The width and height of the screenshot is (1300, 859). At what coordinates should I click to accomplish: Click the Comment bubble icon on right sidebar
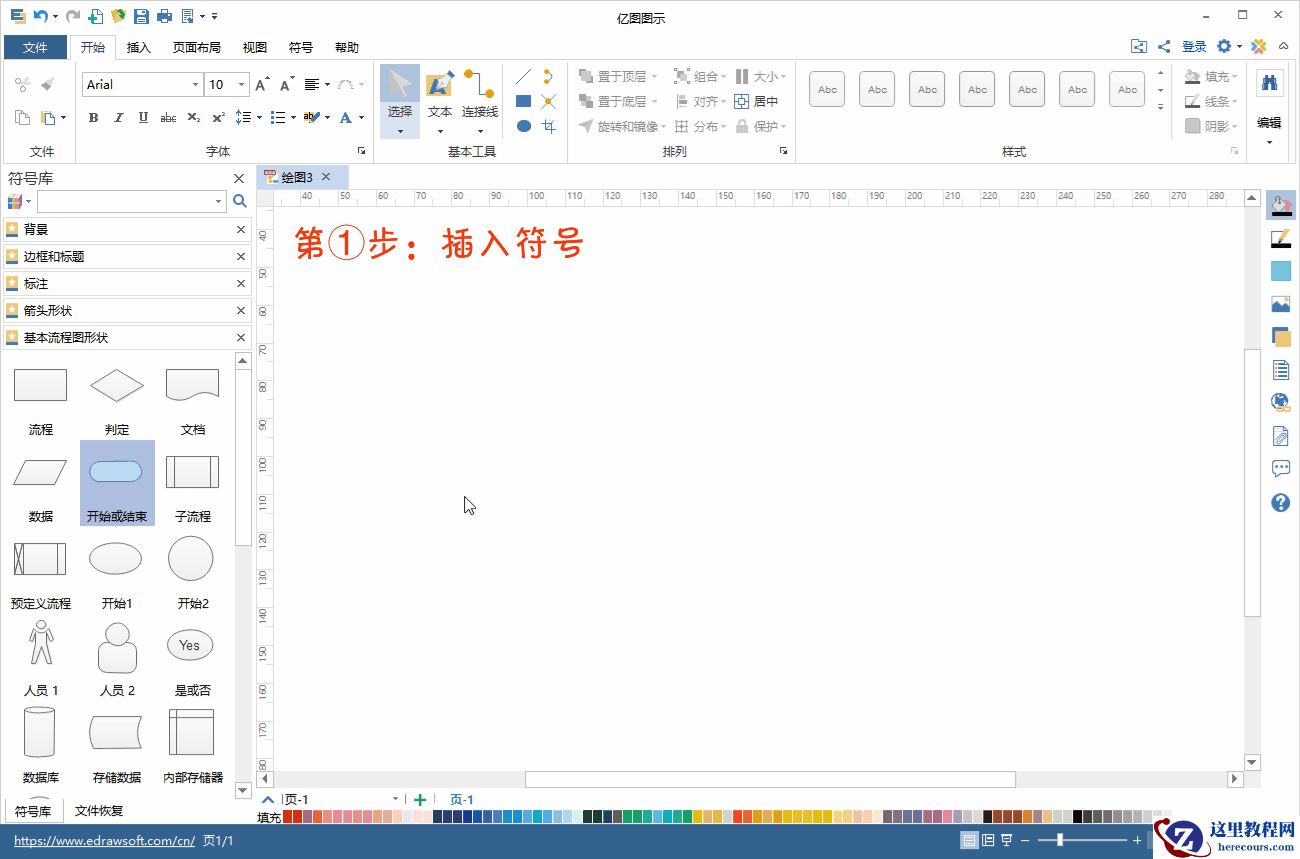tap(1281, 468)
